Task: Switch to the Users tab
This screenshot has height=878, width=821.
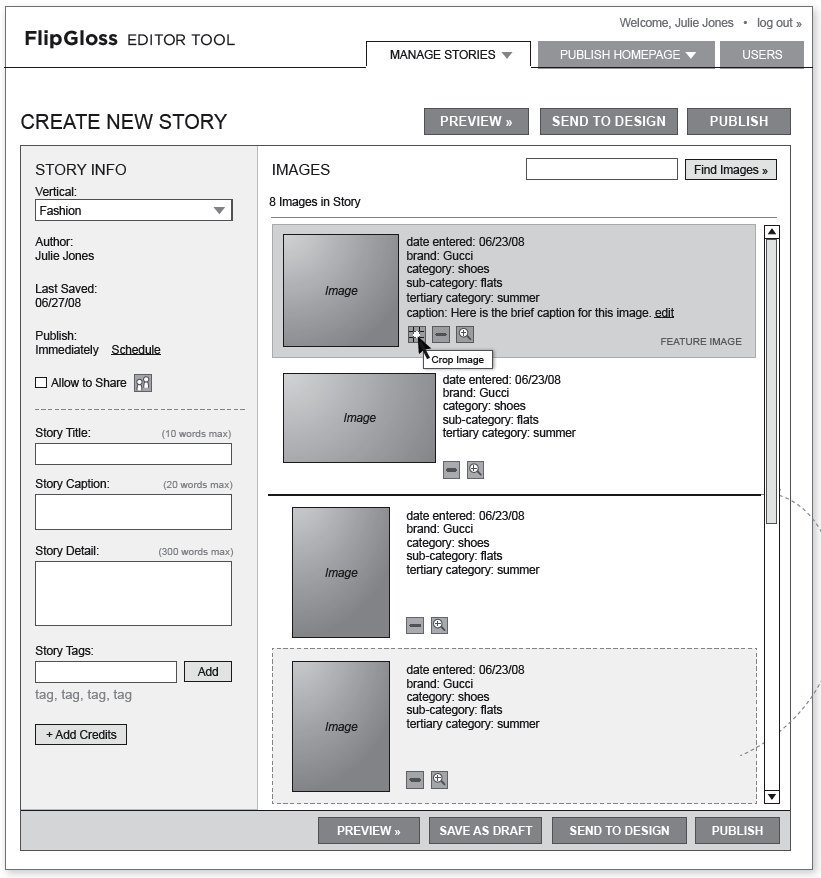Action: 762,55
